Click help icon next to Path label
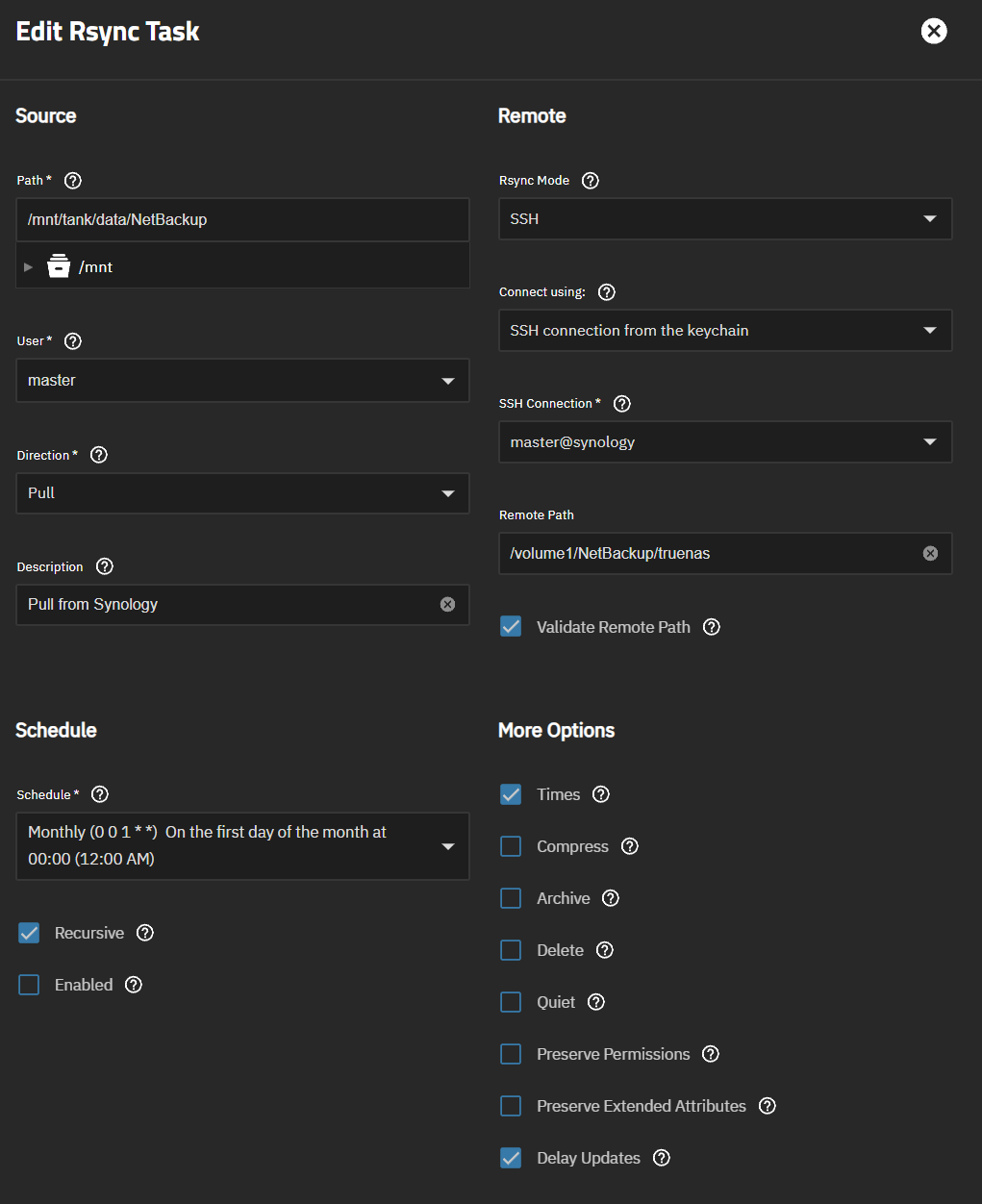Viewport: 982px width, 1204px height. pyautogui.click(x=73, y=181)
